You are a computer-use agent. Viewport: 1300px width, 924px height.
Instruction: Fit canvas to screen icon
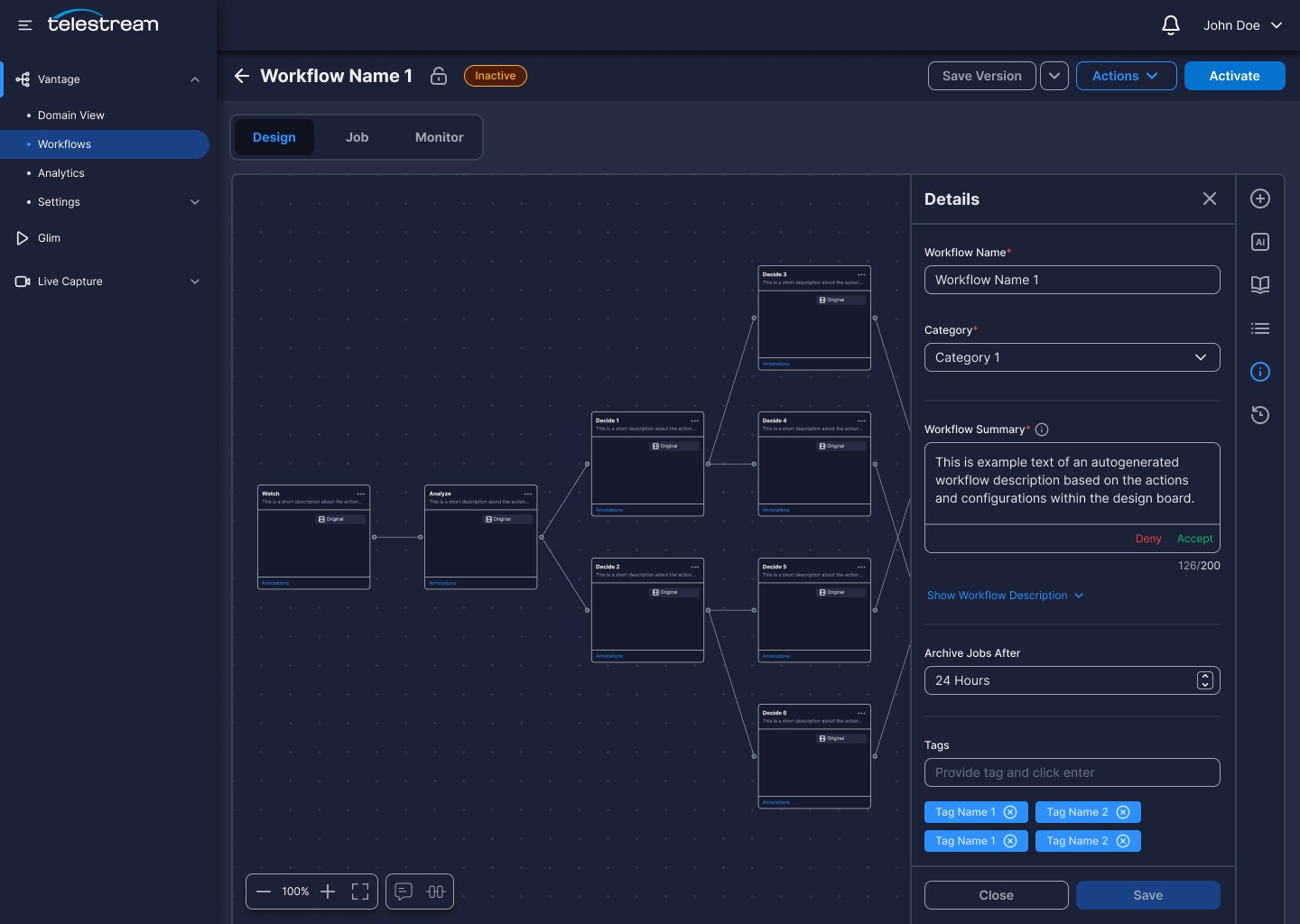click(360, 892)
